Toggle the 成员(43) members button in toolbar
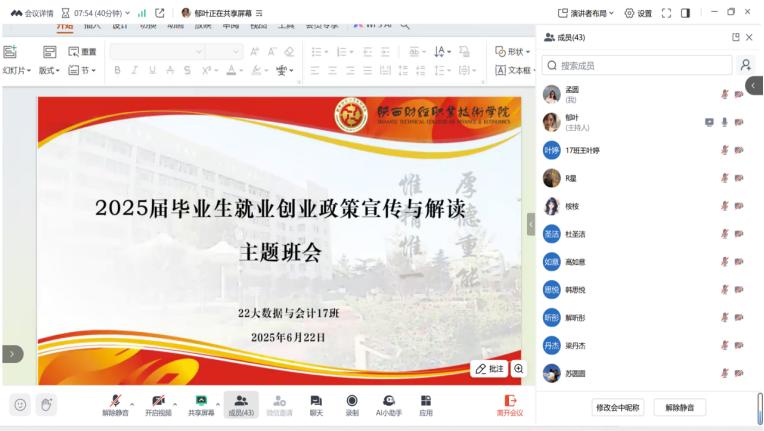This screenshot has width=764, height=431. [x=241, y=405]
